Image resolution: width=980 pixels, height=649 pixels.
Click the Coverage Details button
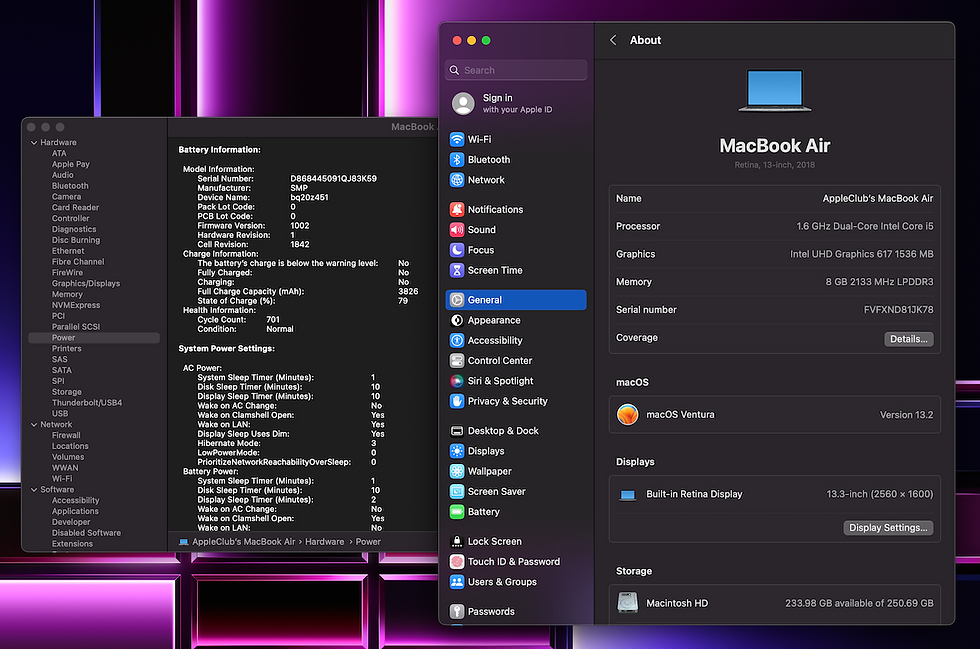[909, 339]
